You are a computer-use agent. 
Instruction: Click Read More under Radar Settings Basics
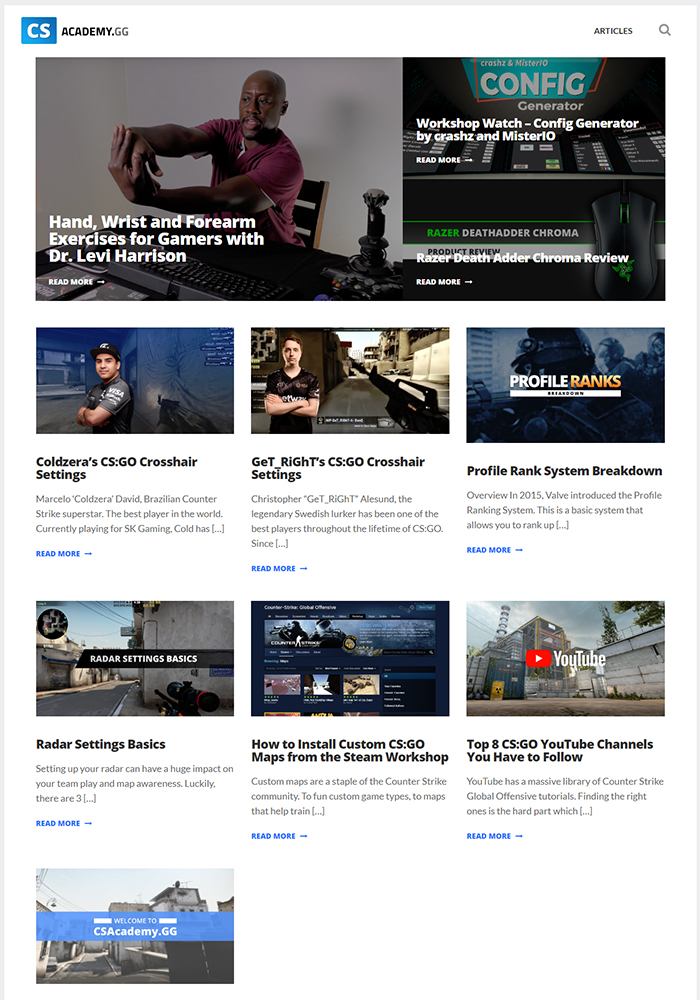64,823
